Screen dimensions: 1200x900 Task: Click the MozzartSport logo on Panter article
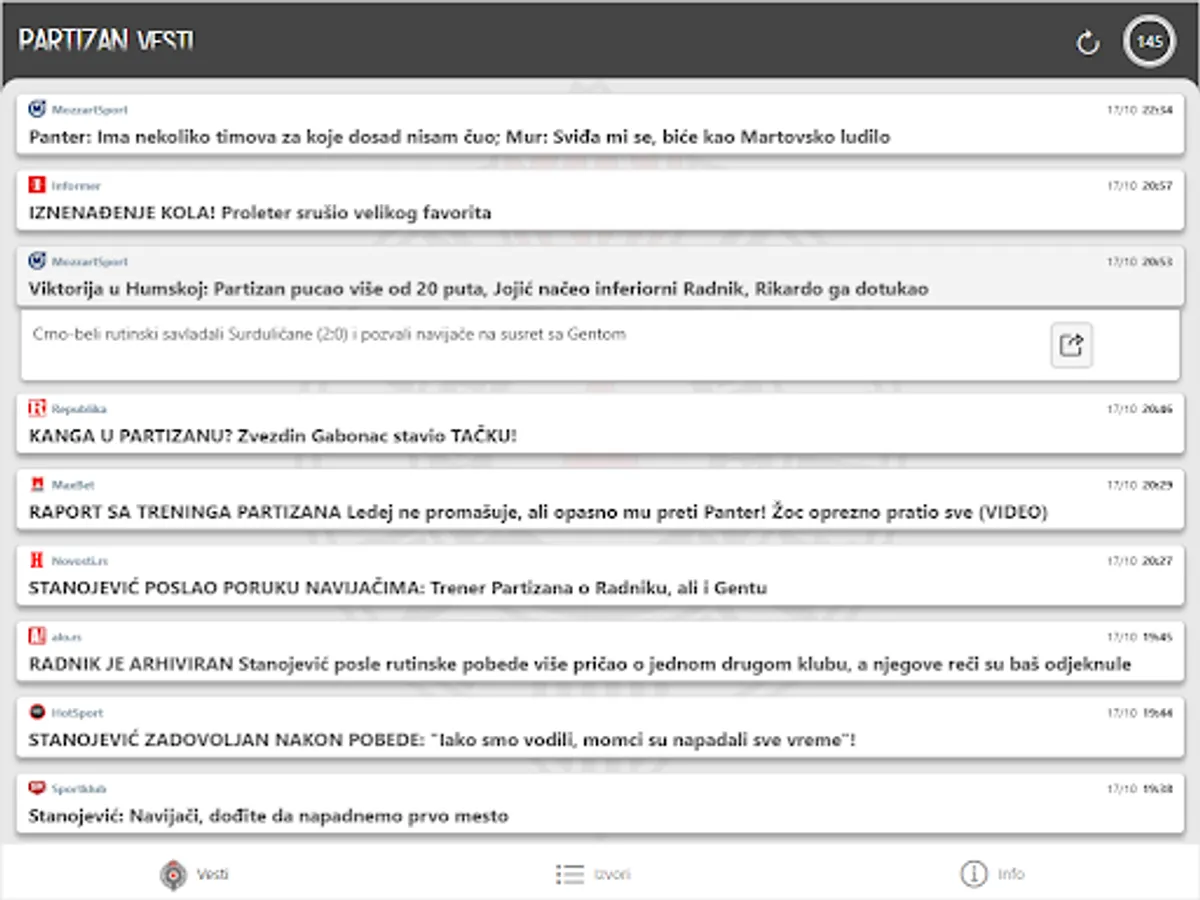coord(37,109)
